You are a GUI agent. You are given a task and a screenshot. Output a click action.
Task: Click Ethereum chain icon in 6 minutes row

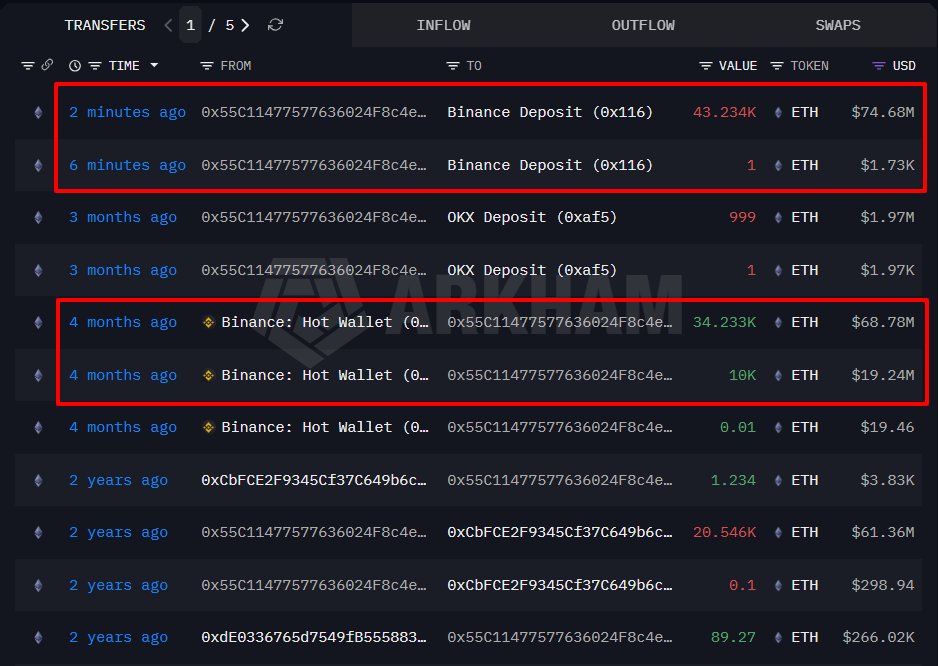pos(38,165)
